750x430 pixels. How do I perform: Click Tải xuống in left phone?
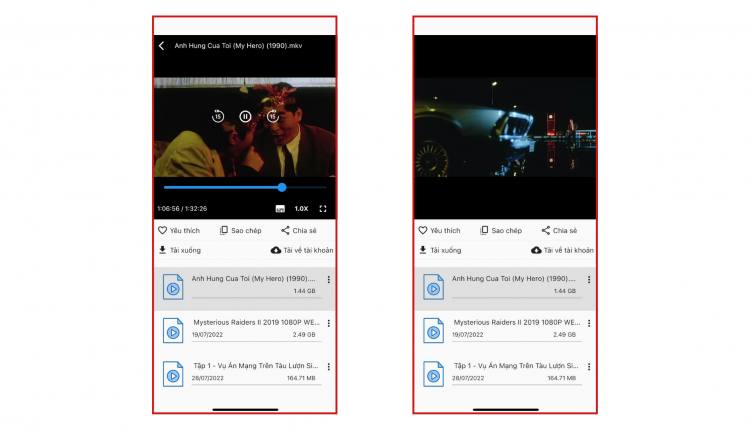179,250
